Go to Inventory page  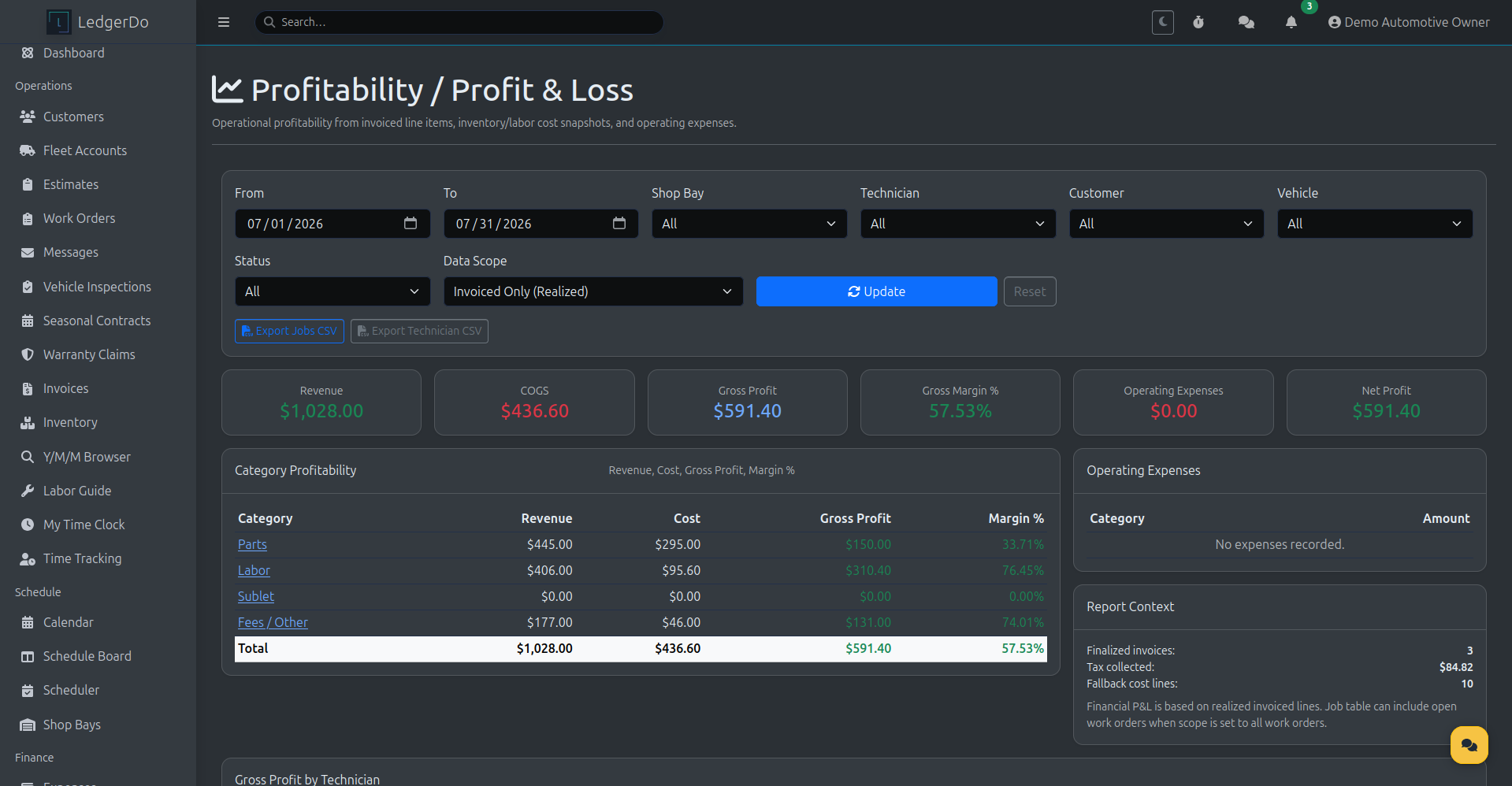pos(70,422)
